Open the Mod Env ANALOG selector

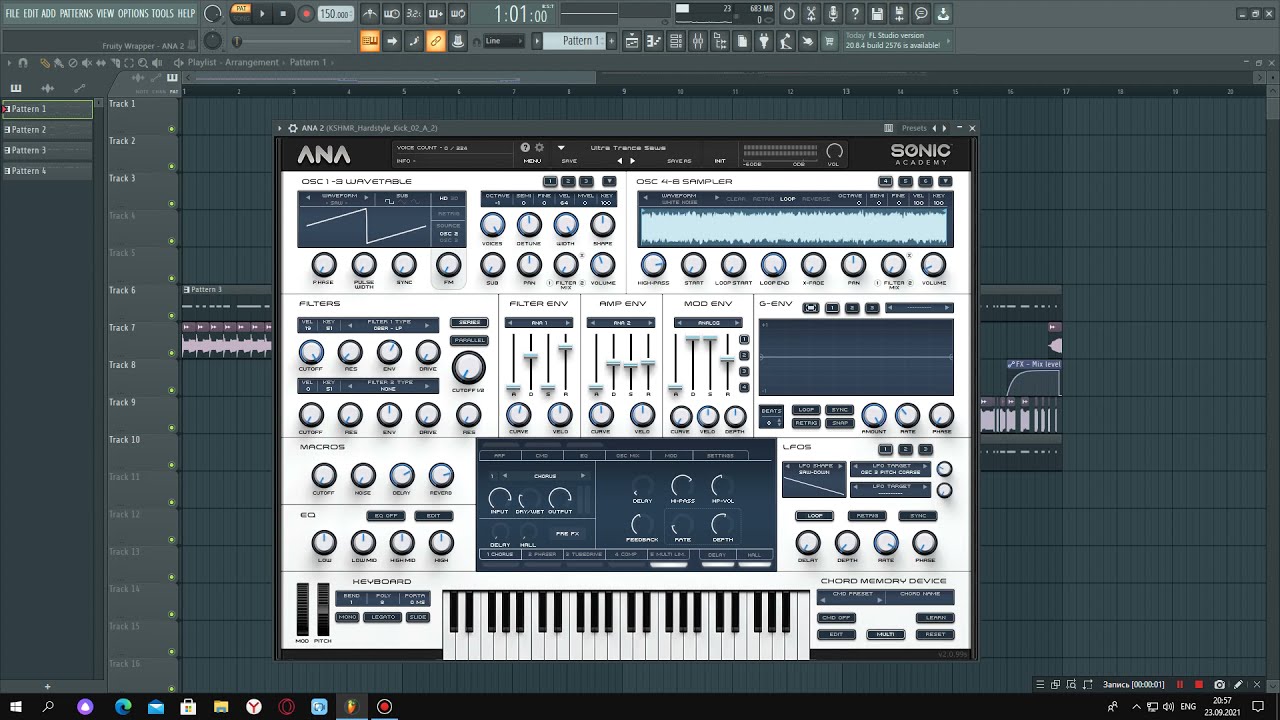point(708,323)
